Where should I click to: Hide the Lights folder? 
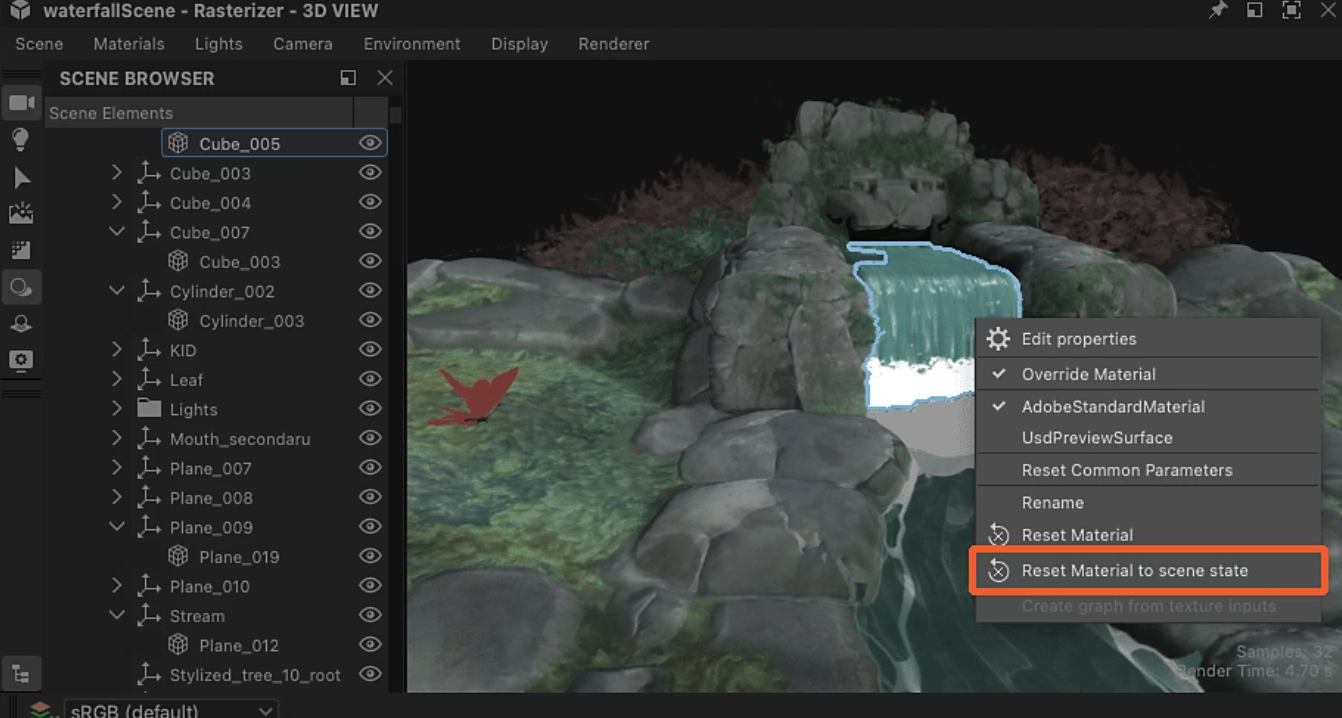(370, 408)
